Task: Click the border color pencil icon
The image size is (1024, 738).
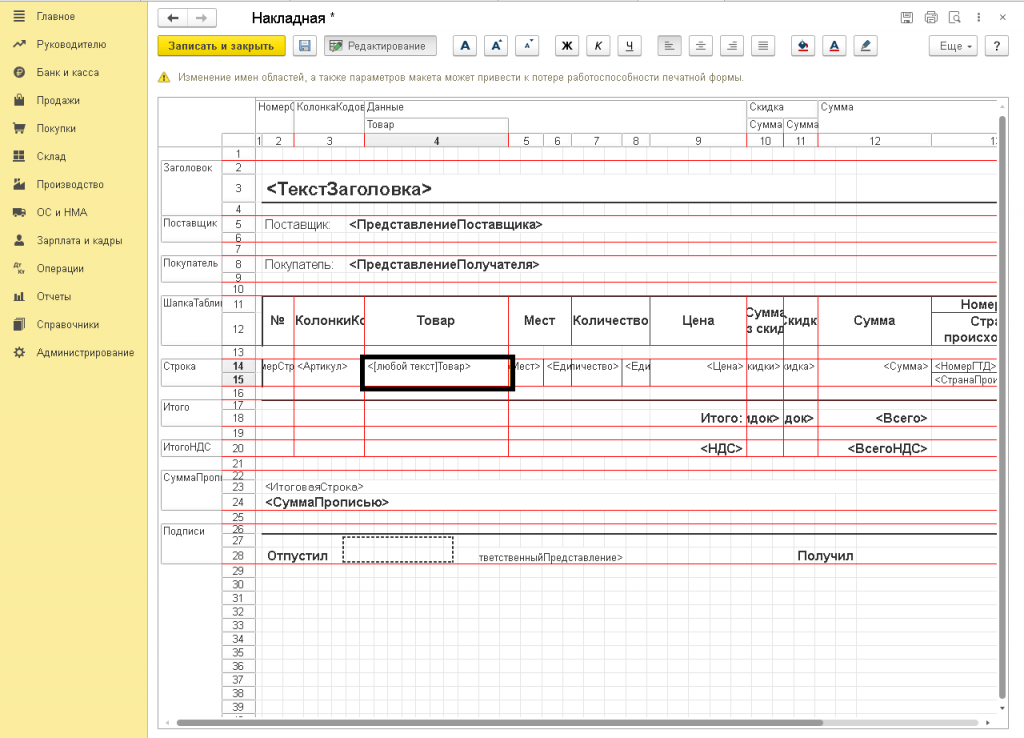Action: (866, 46)
